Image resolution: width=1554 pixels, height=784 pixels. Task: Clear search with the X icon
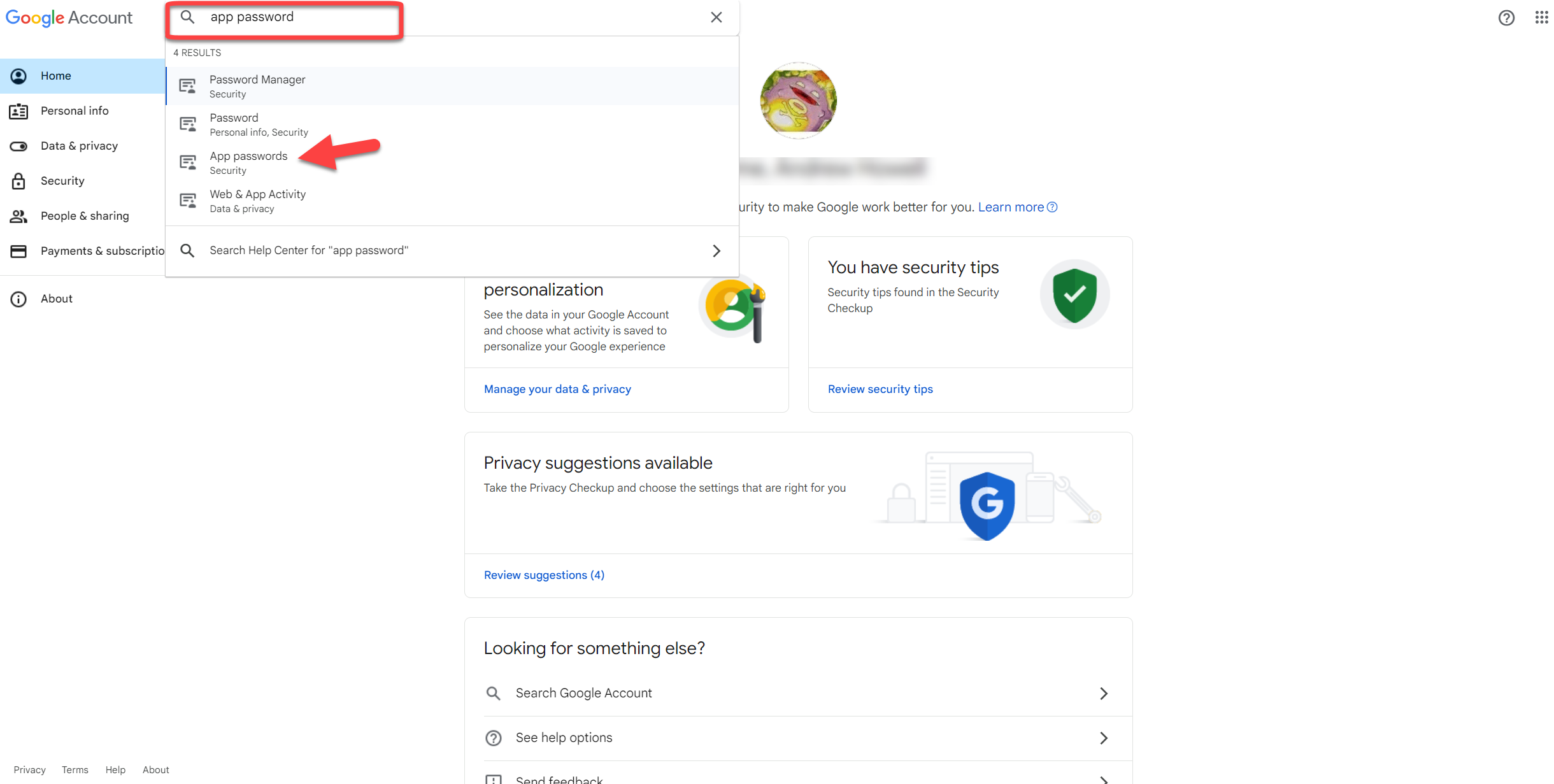pyautogui.click(x=716, y=17)
